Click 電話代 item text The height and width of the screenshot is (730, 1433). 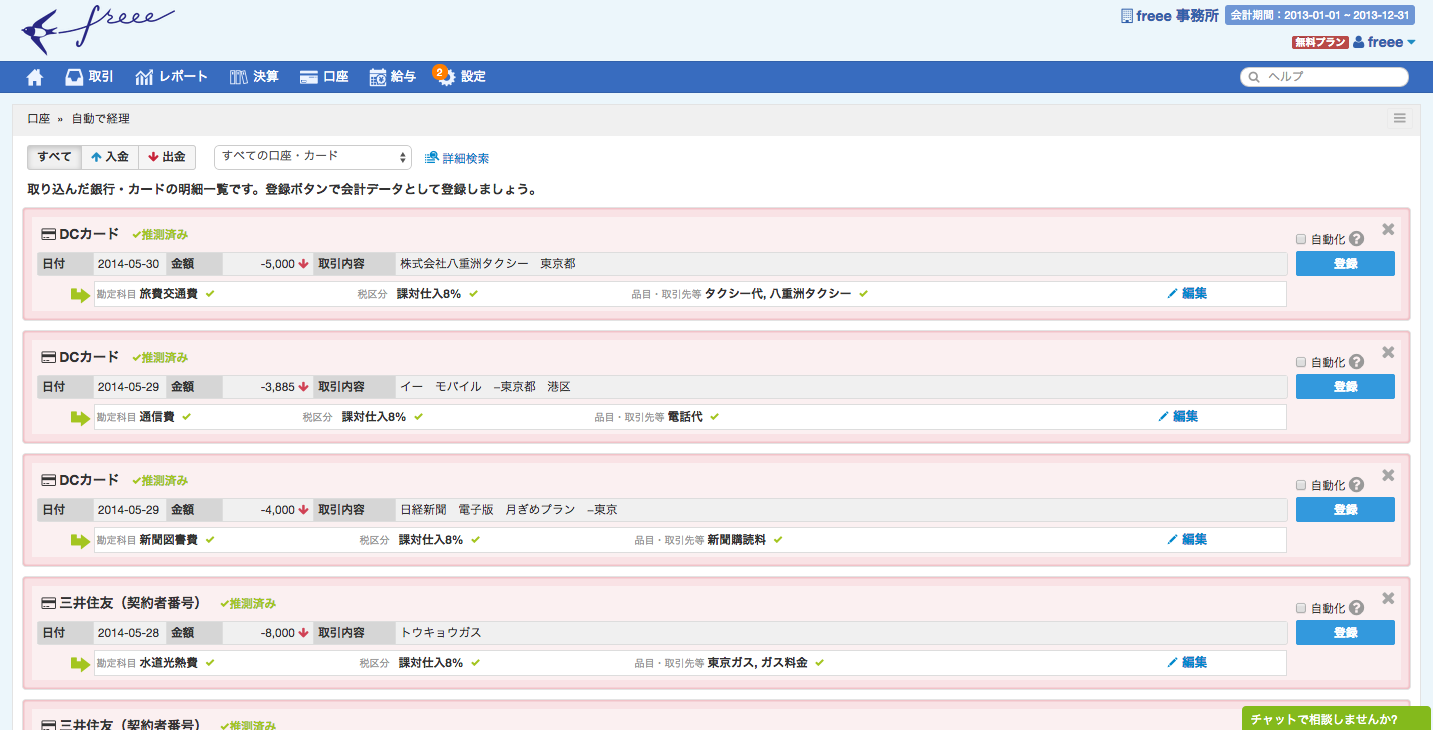(685, 417)
